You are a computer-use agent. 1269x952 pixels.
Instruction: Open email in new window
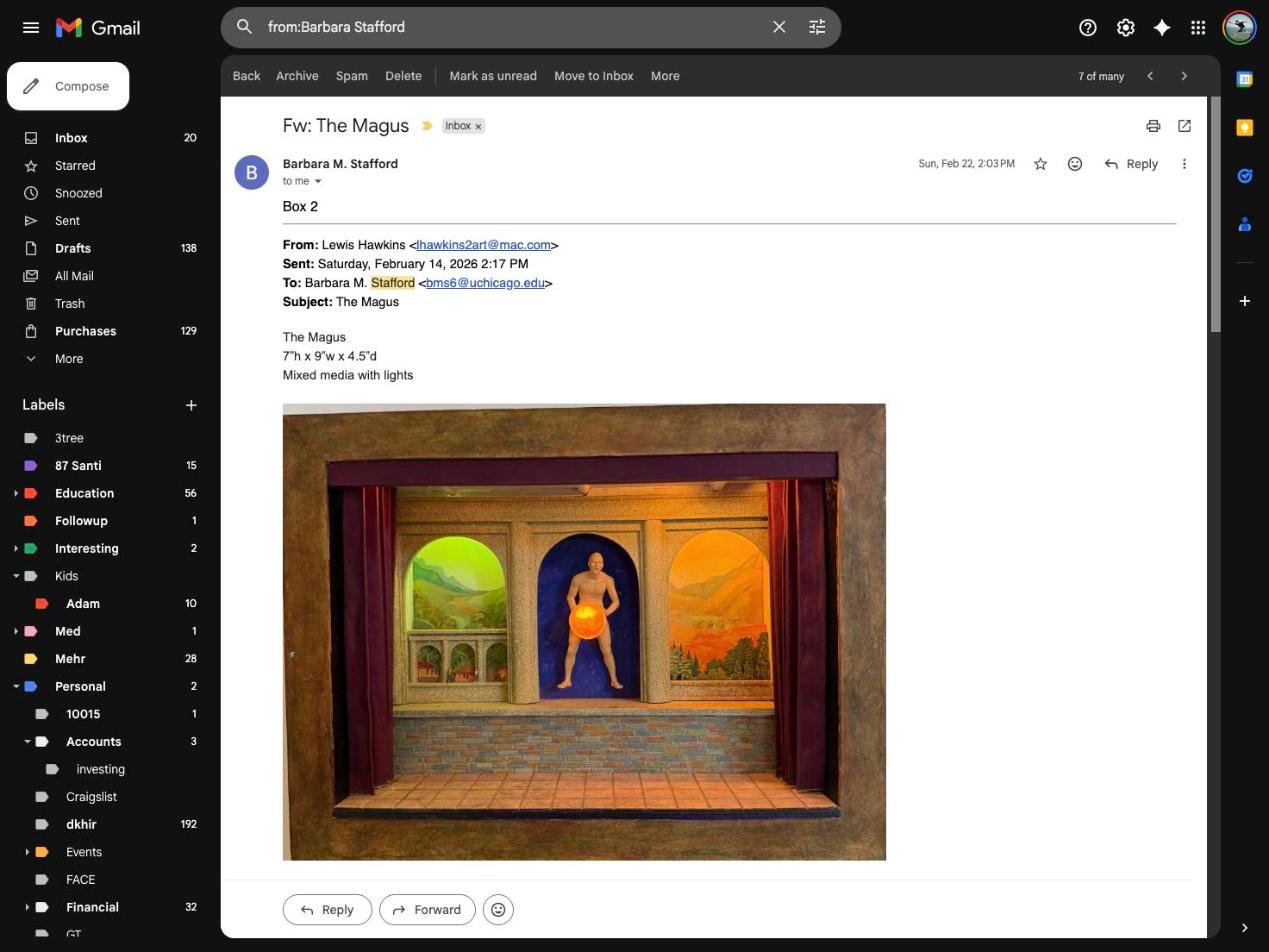coord(1184,126)
